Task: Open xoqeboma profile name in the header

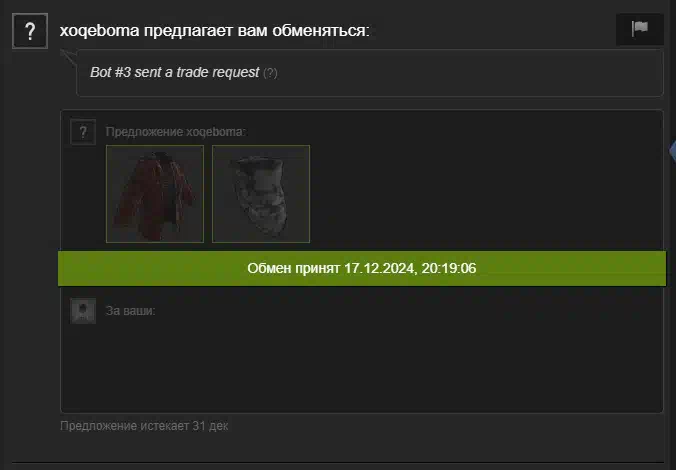Action: point(100,31)
